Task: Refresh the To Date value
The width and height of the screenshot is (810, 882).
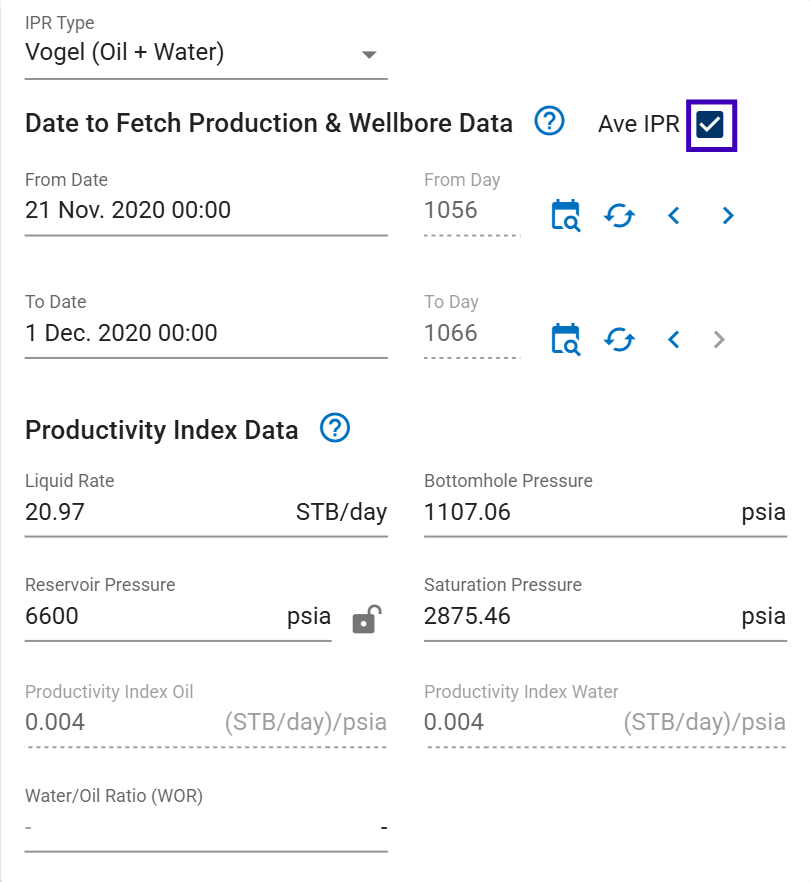Action: click(619, 339)
